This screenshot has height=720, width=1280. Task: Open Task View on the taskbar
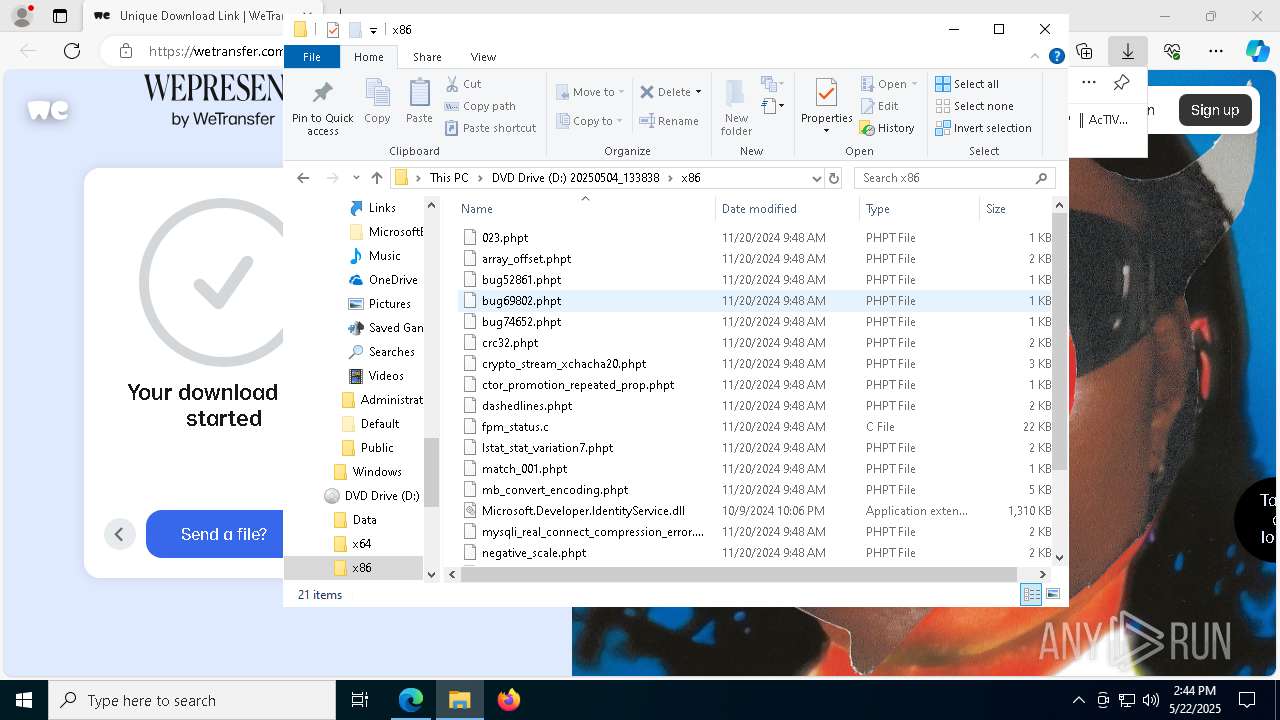(x=360, y=700)
